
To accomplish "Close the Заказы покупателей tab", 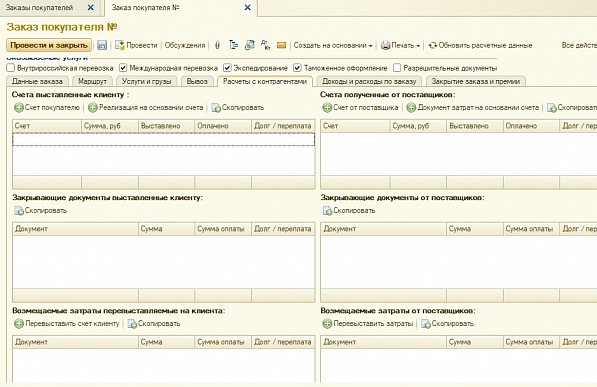I will 91,8.
